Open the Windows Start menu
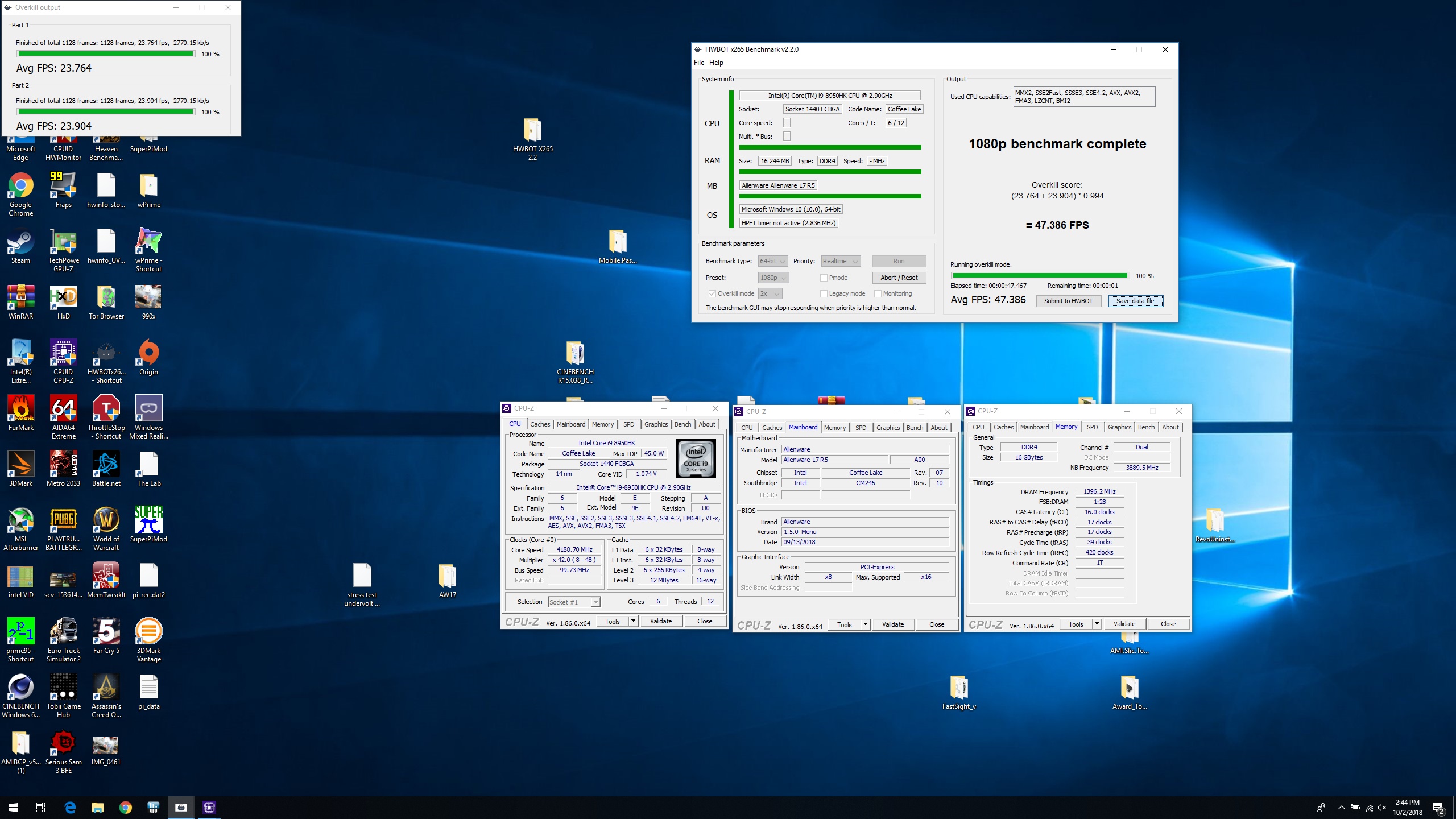This screenshot has width=1456, height=819. coord(14,808)
